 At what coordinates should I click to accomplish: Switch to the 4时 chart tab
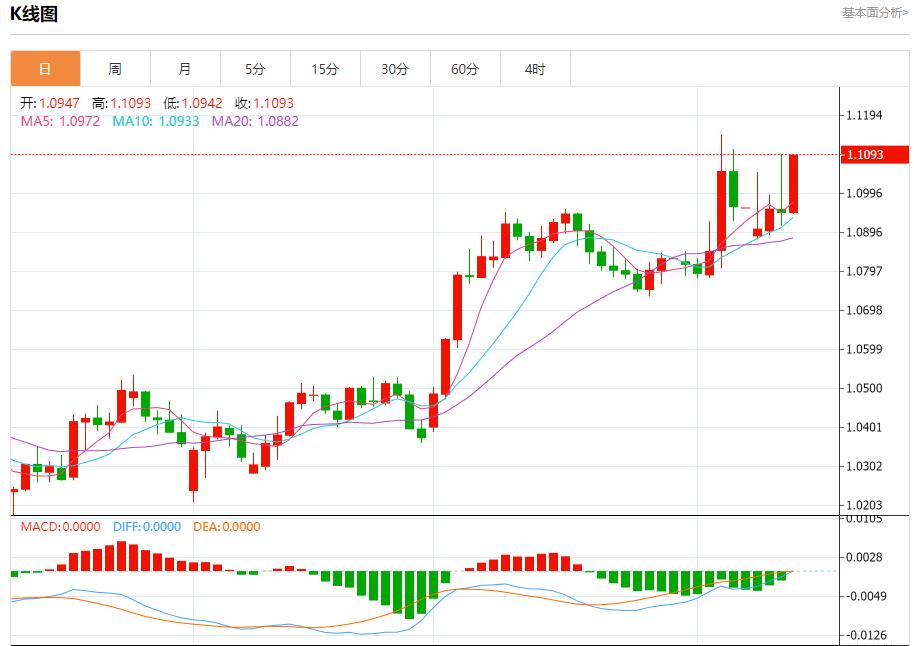point(535,69)
